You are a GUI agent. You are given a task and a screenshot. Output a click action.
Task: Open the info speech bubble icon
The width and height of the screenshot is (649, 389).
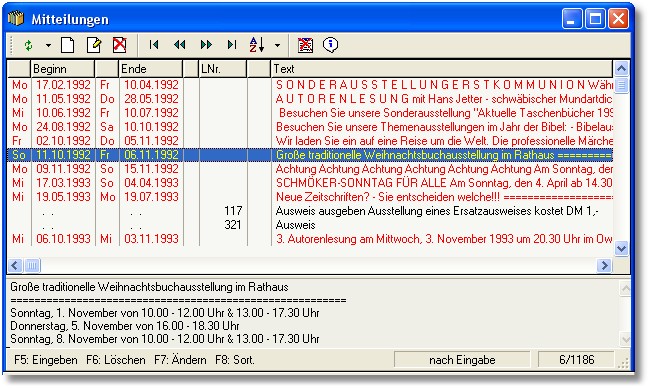pos(330,45)
